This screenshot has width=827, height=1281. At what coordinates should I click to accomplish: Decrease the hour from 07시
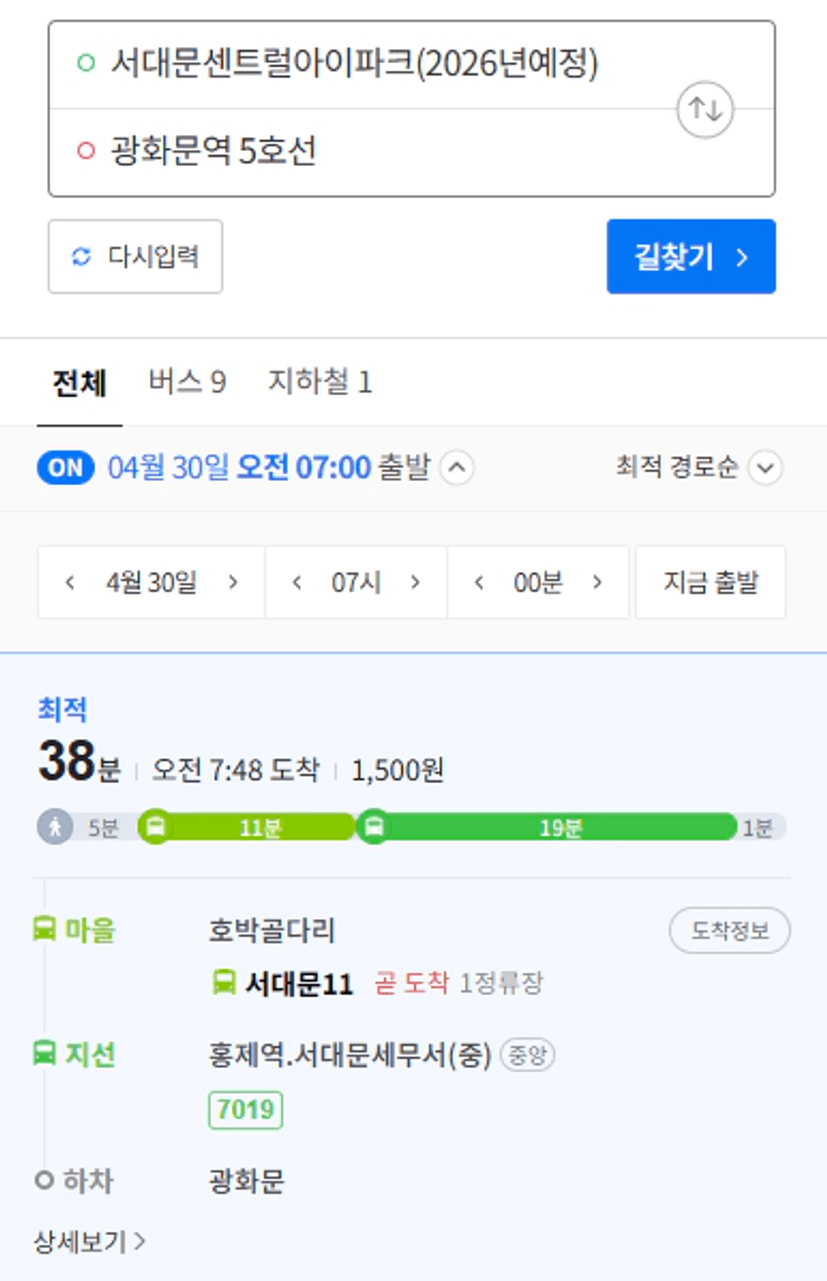pos(297,583)
